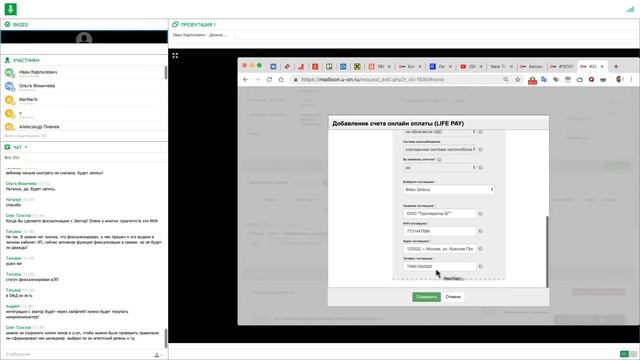Click the browser forward arrow
The image size is (640, 360).
click(258, 80)
